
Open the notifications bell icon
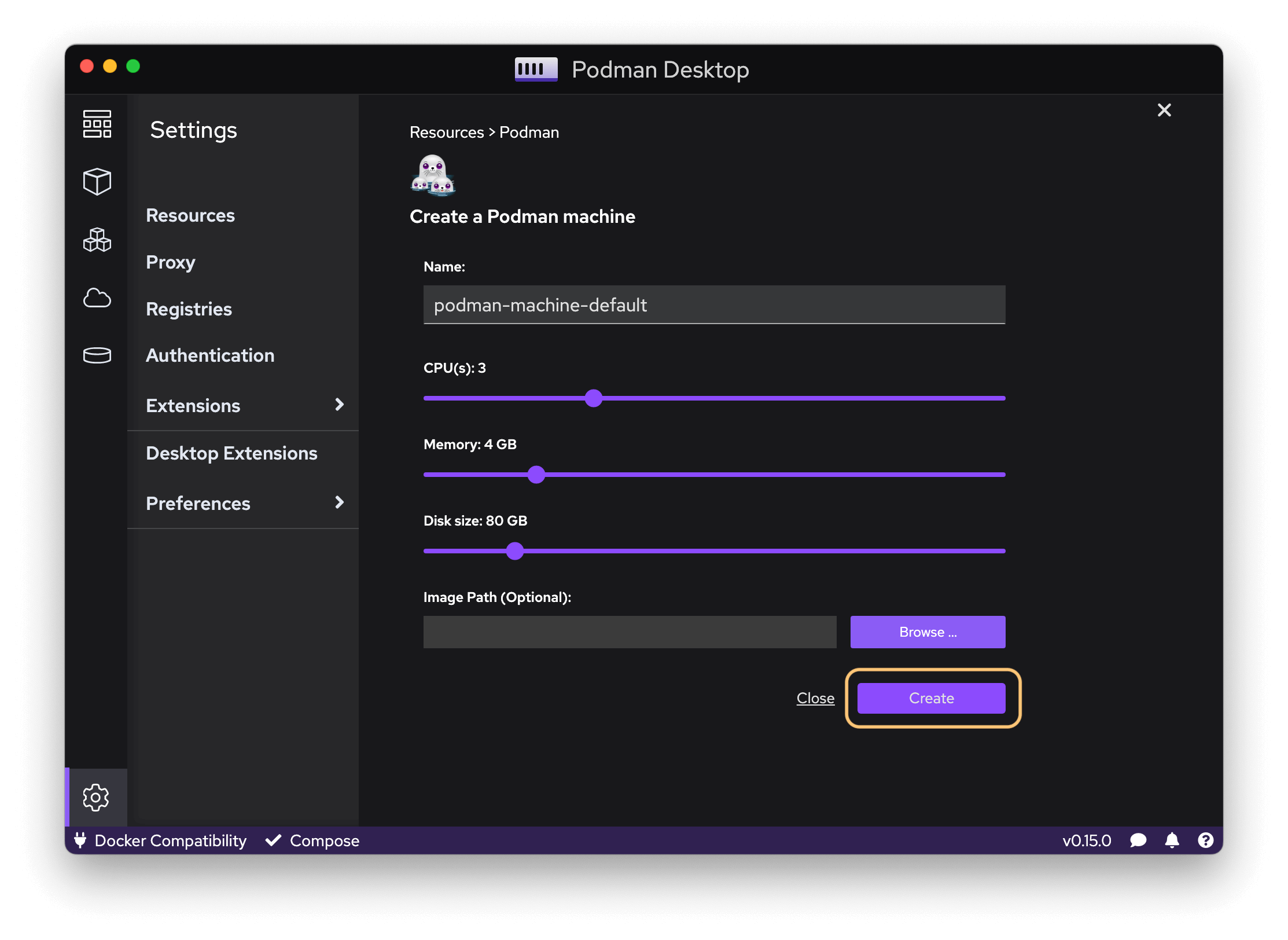point(1172,840)
